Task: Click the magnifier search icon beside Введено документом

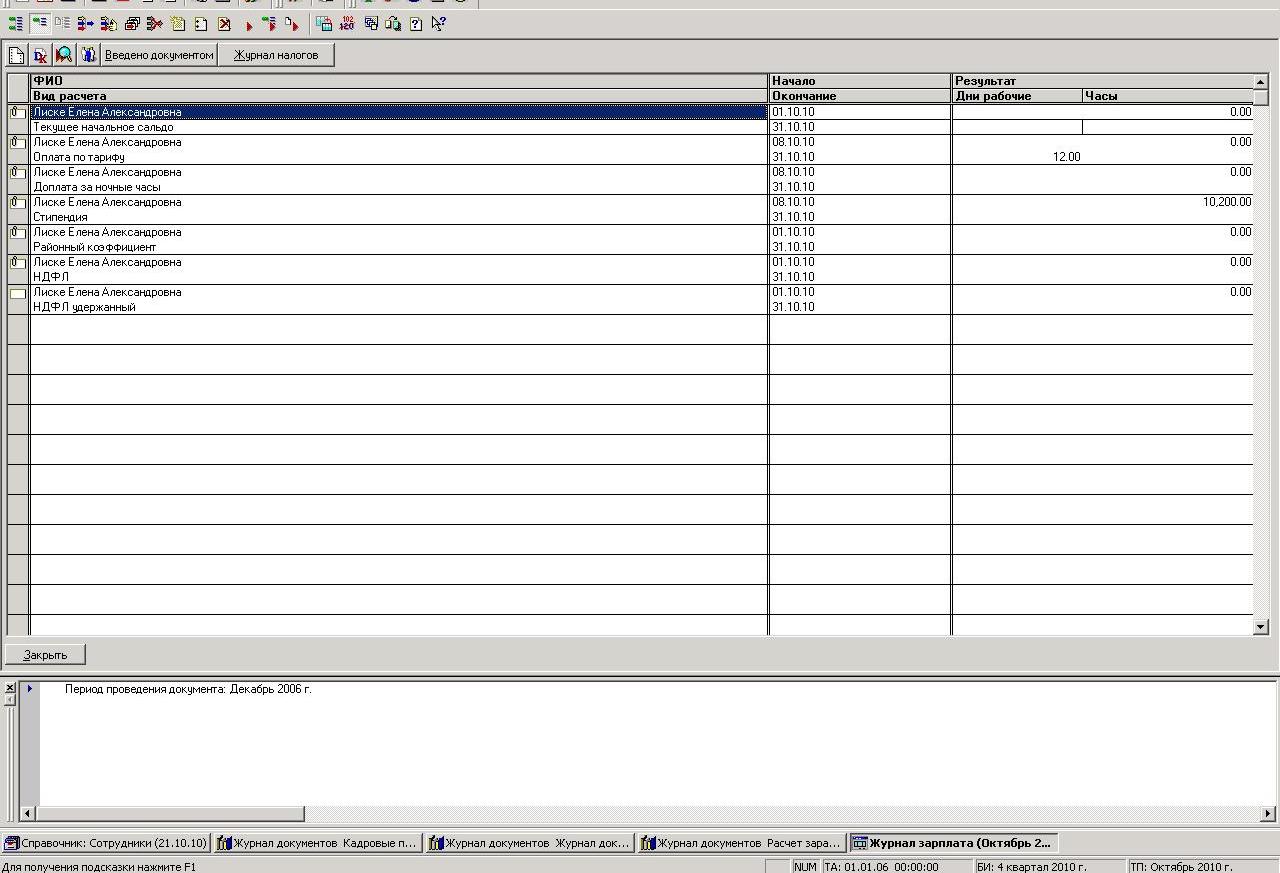Action: tap(64, 55)
